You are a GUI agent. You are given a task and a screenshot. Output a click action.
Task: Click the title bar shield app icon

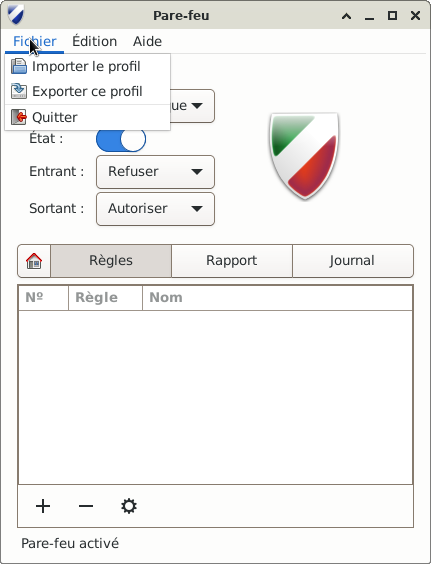click(x=16, y=15)
